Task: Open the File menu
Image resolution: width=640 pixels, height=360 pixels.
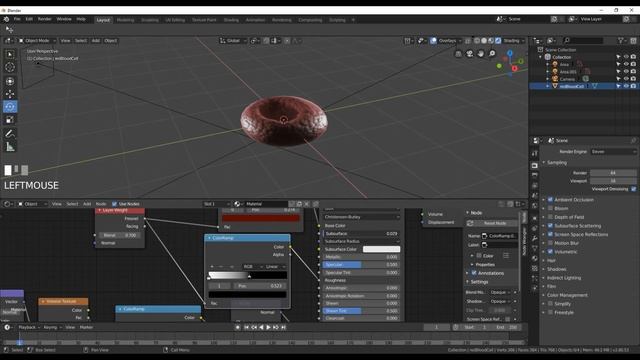Action: tap(17, 19)
